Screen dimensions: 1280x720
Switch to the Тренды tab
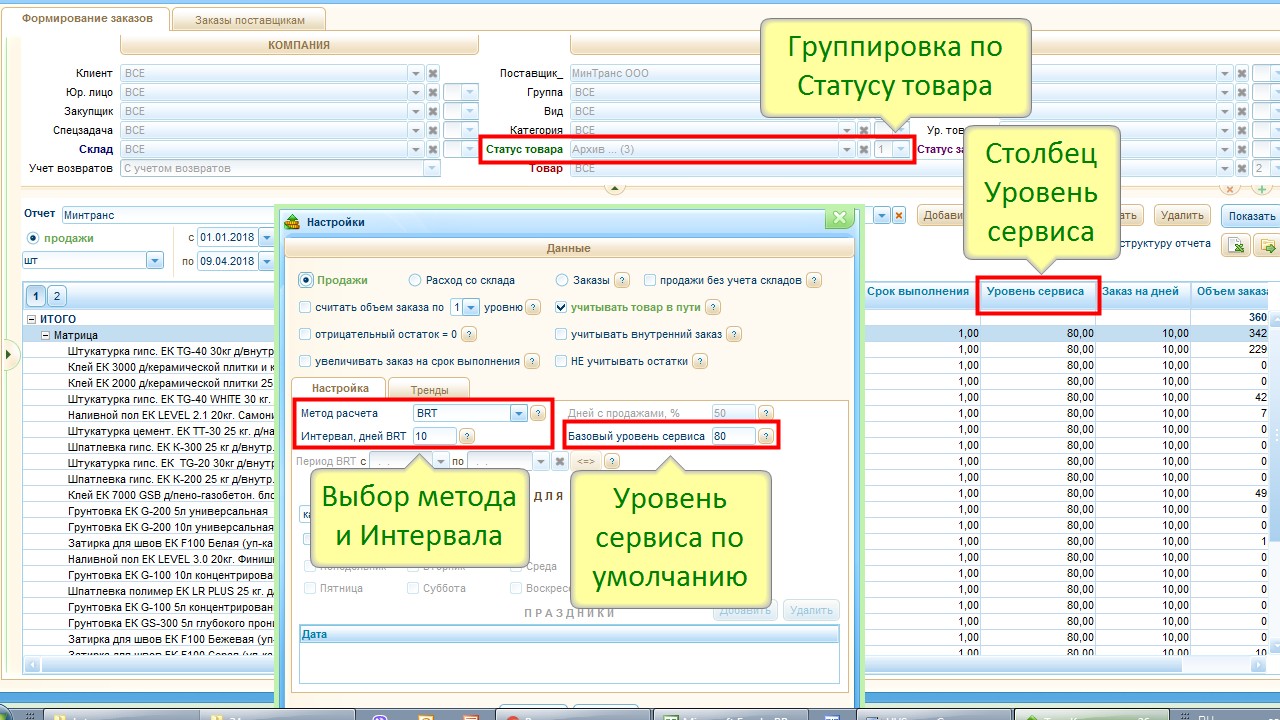coord(429,389)
